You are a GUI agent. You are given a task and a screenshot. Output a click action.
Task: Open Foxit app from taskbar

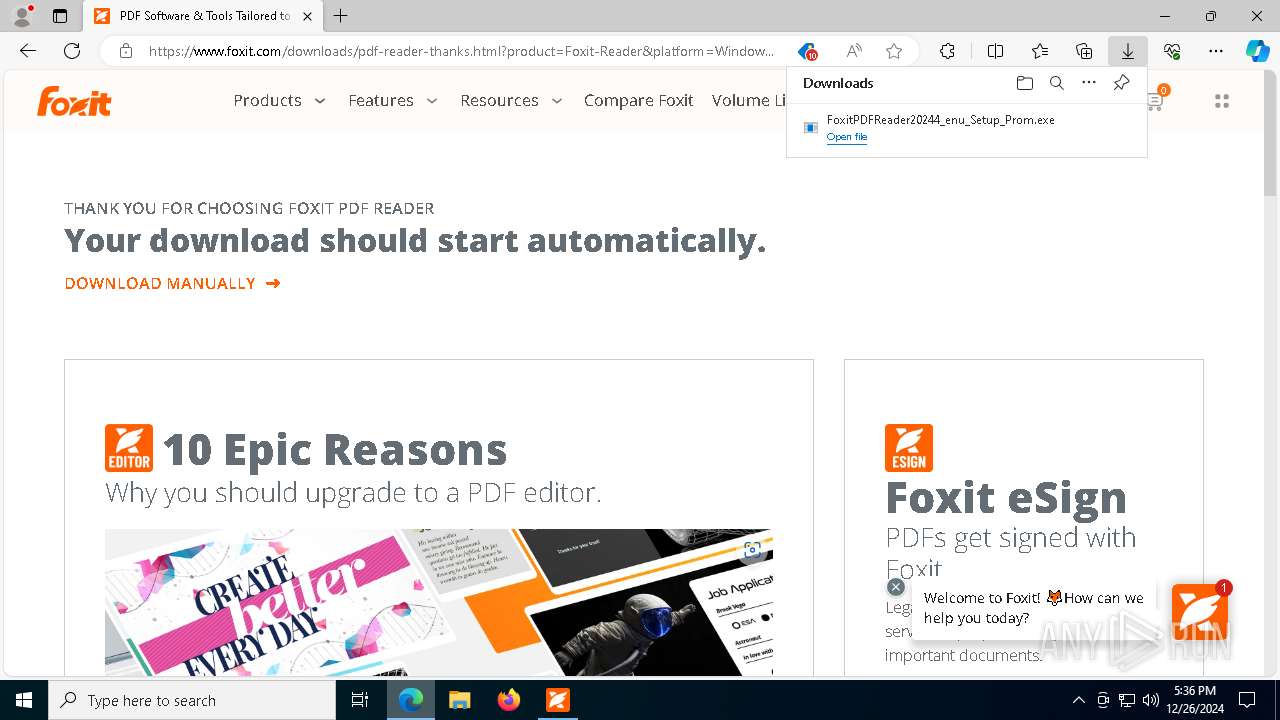click(x=558, y=700)
